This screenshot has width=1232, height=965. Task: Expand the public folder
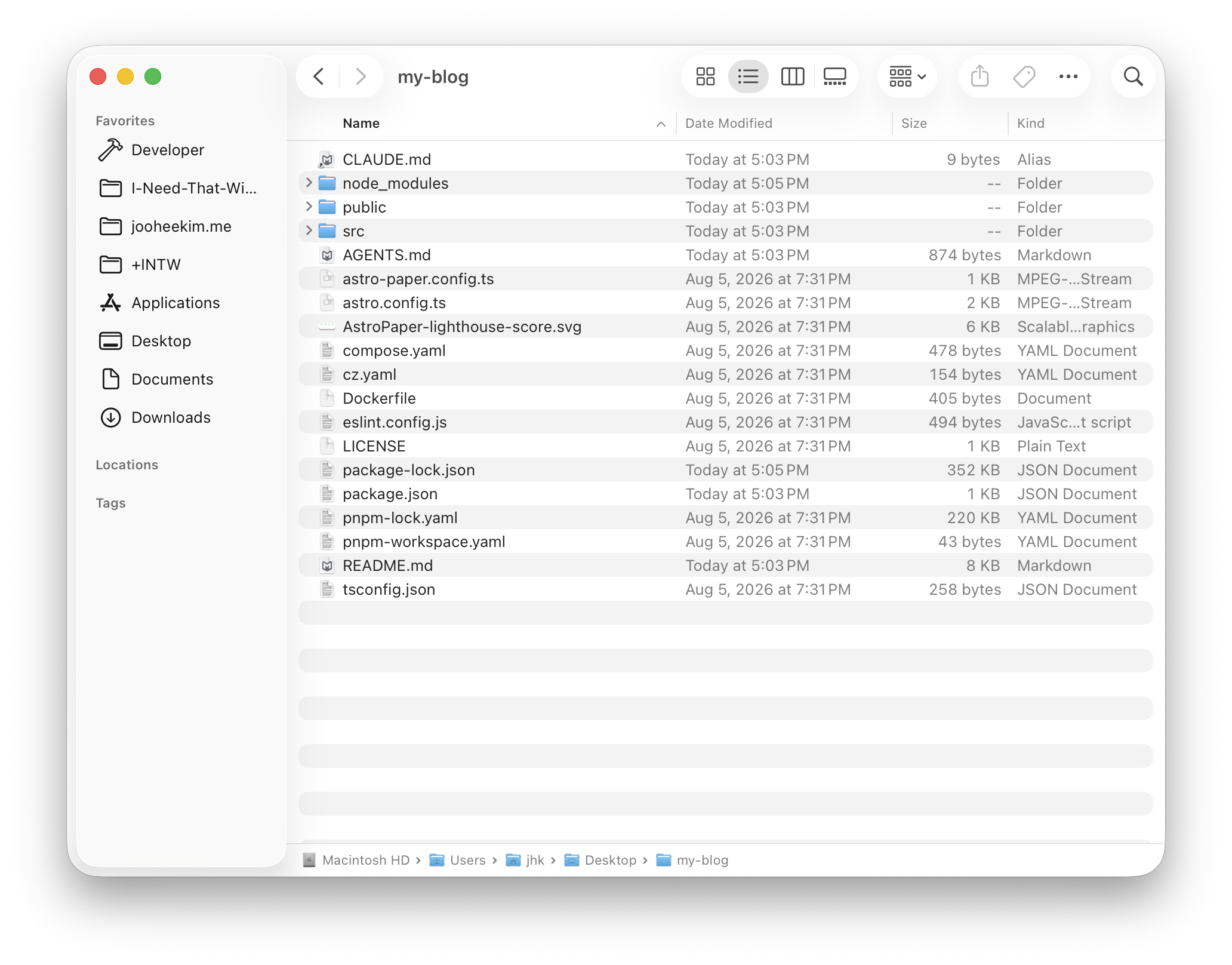pos(309,207)
